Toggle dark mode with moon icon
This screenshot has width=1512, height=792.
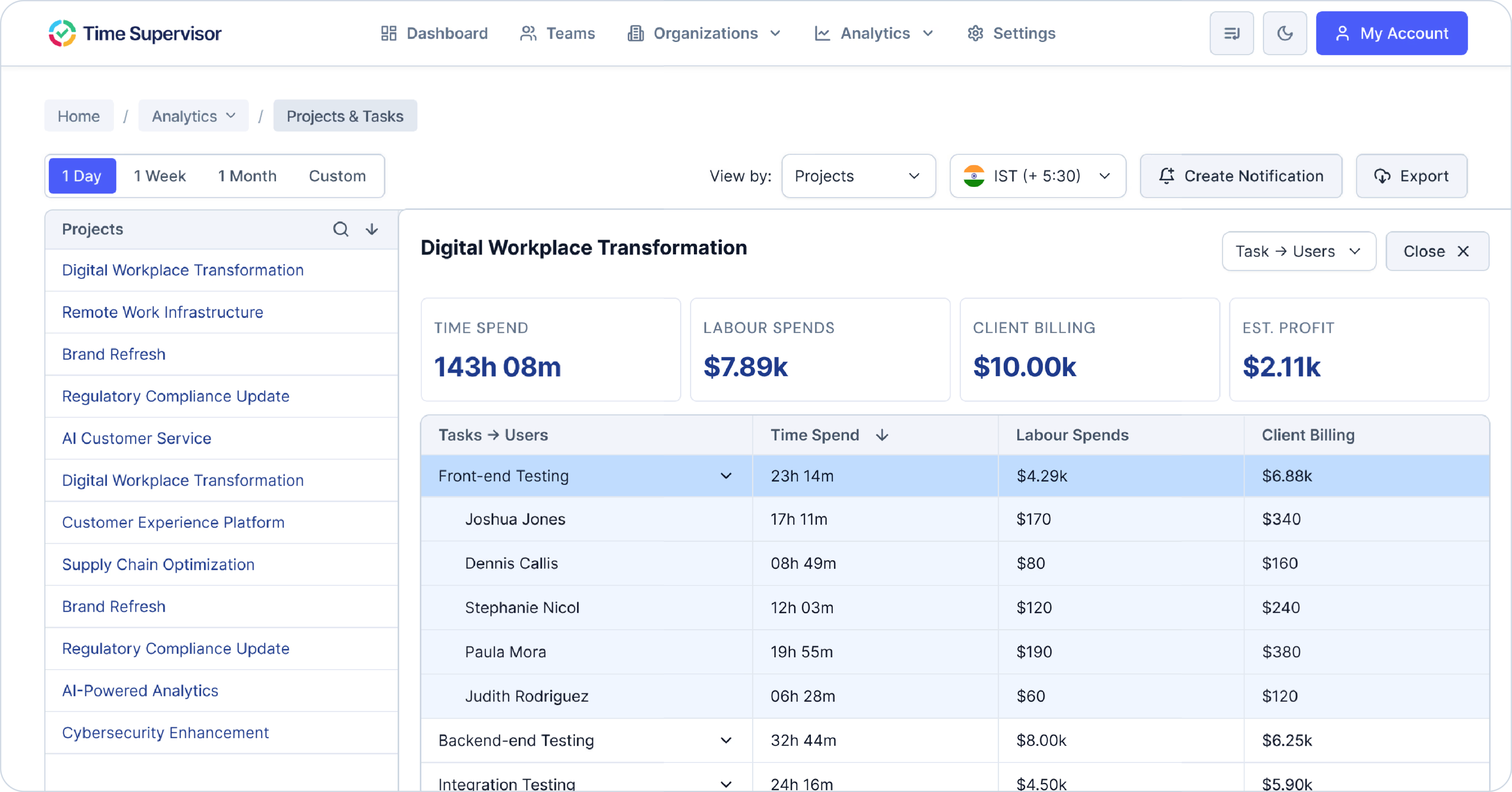(1285, 34)
